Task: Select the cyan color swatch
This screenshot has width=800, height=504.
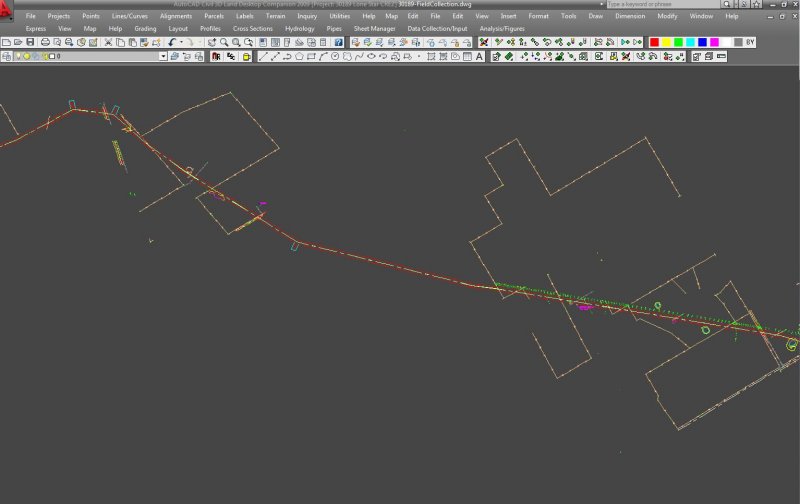Action: [690, 42]
